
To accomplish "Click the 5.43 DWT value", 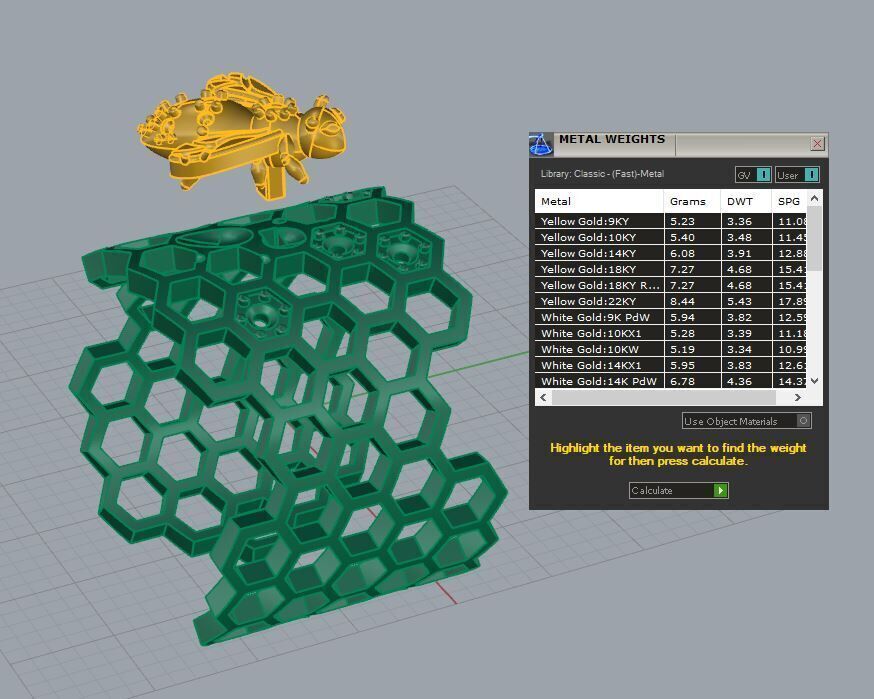I will pyautogui.click(x=739, y=302).
